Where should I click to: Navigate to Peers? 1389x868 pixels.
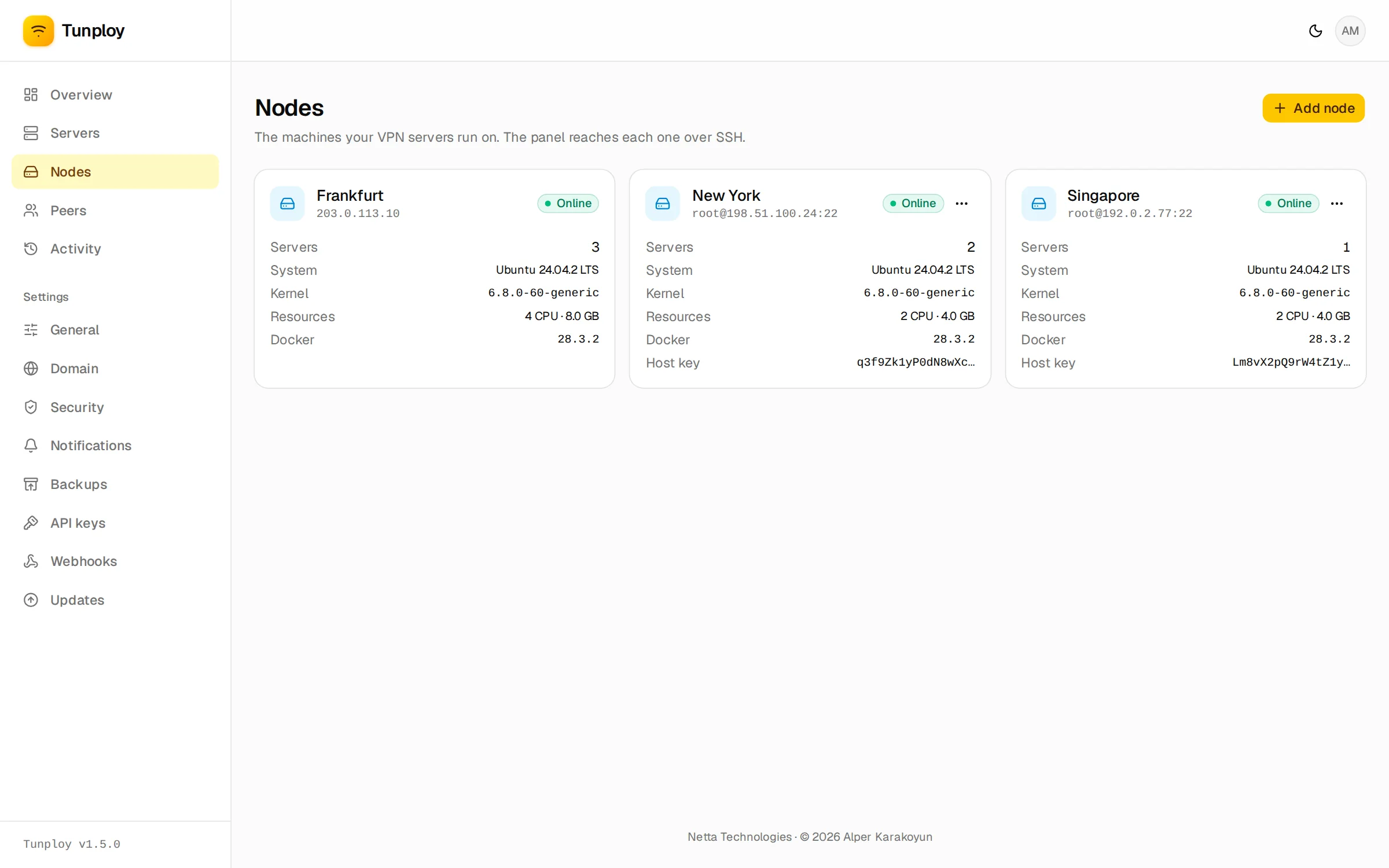[x=115, y=211]
